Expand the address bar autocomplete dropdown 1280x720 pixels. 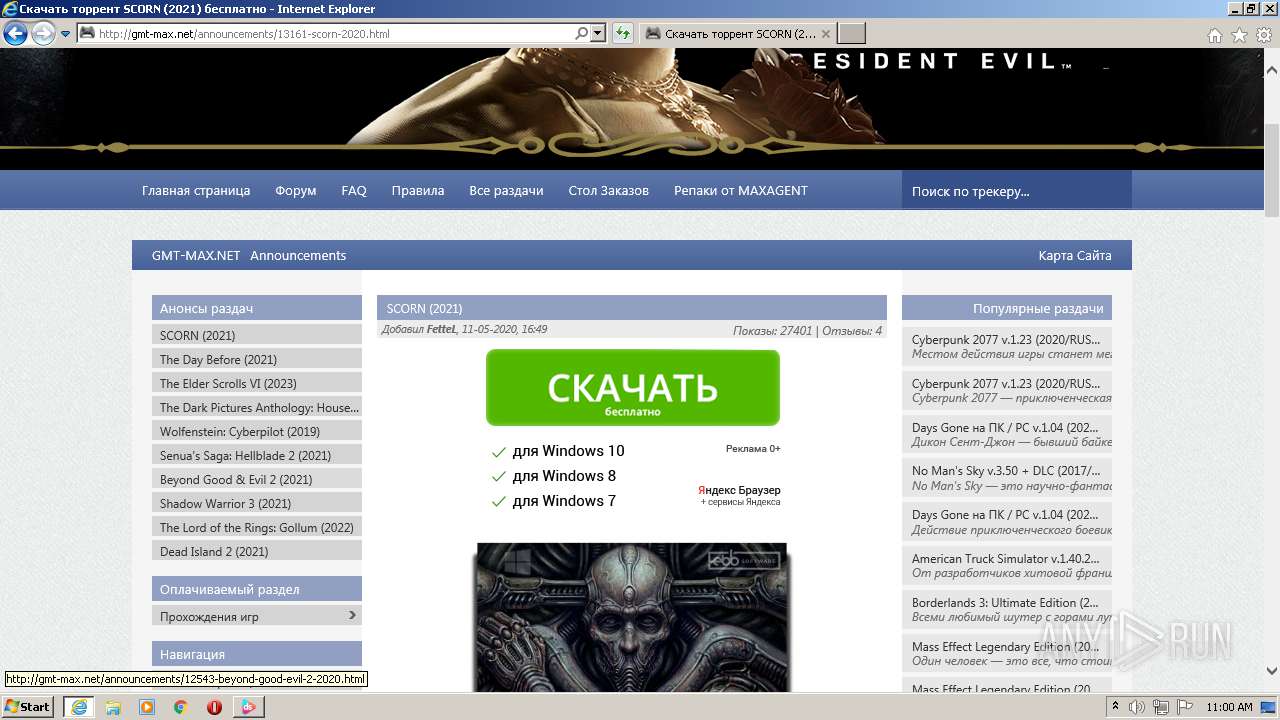[x=598, y=33]
